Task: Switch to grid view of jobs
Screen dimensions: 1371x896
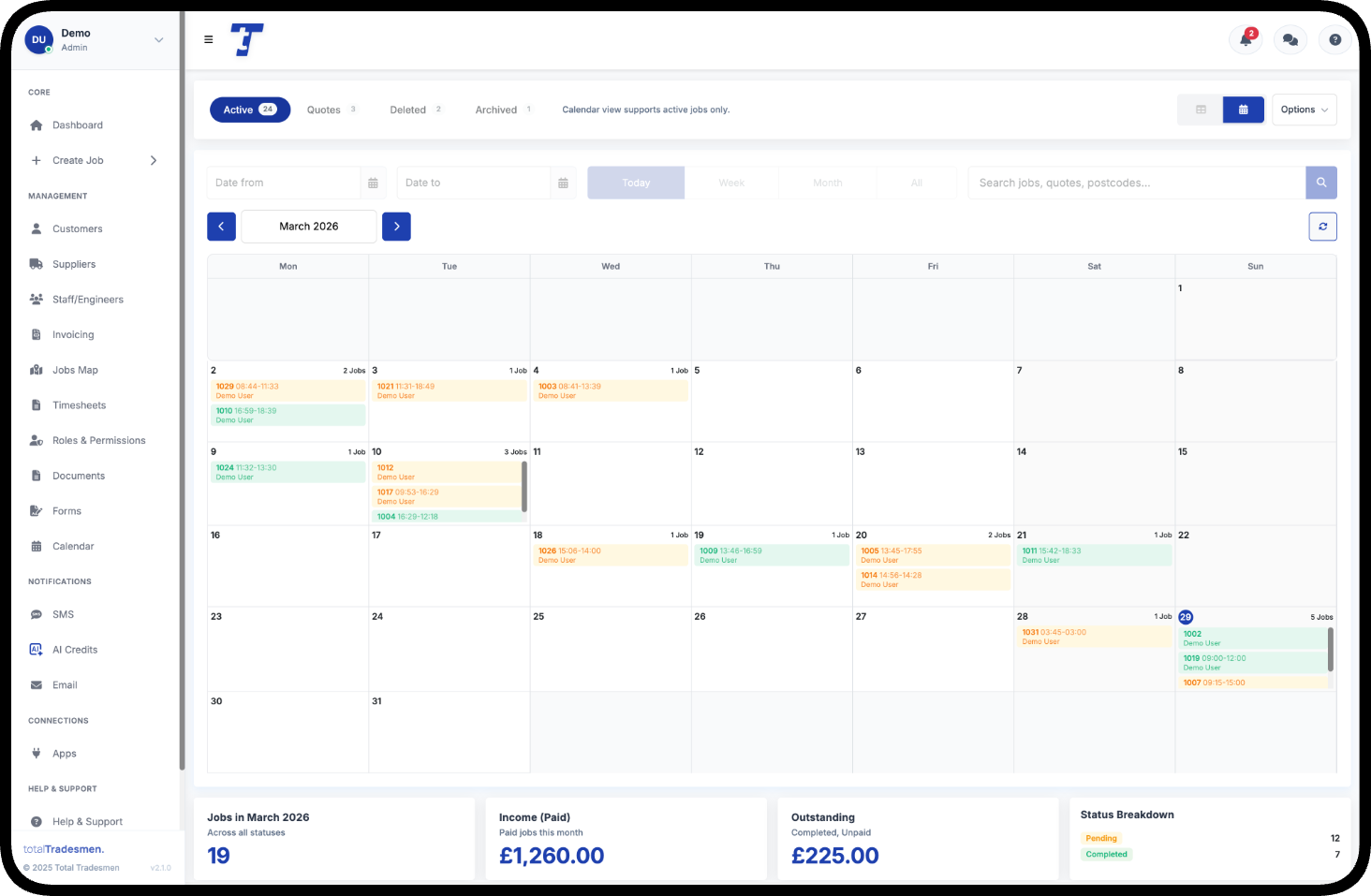Action: click(x=1200, y=110)
